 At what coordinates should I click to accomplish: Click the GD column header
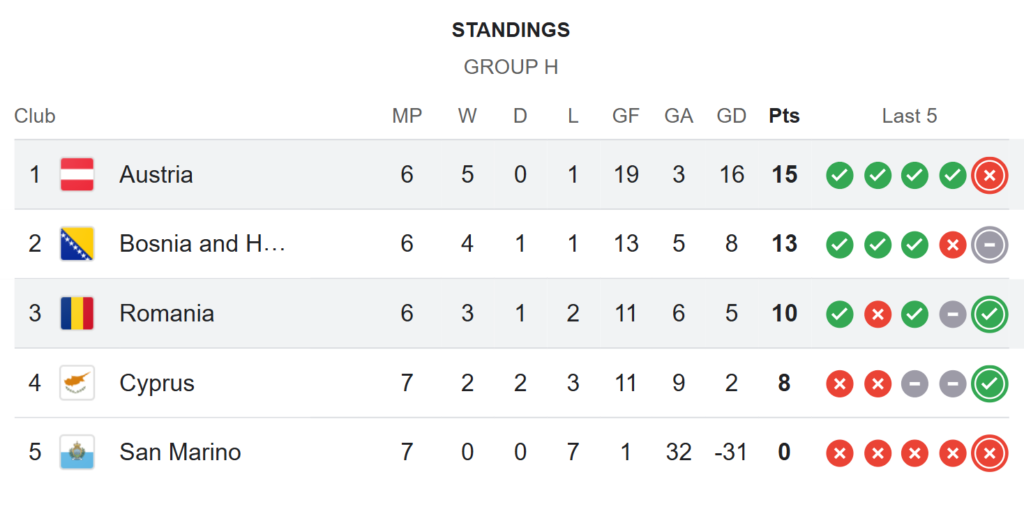tap(731, 116)
